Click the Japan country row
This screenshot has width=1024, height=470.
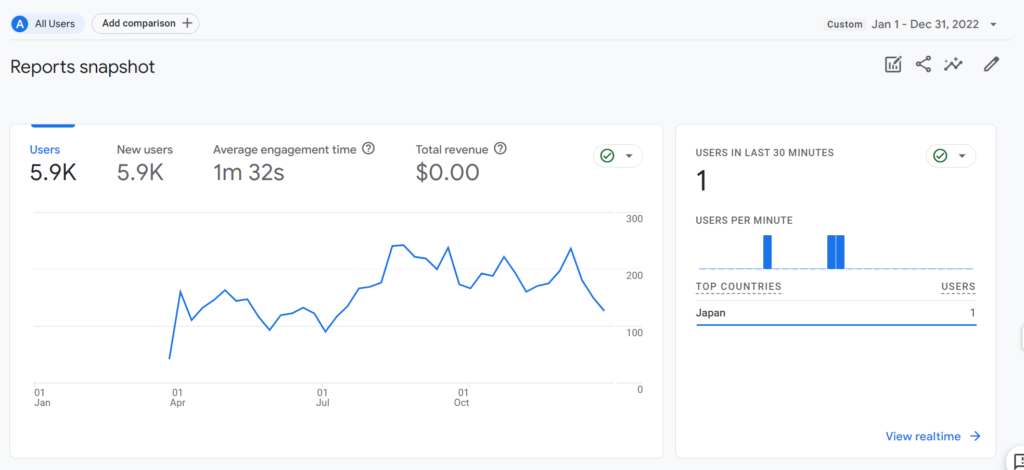836,313
